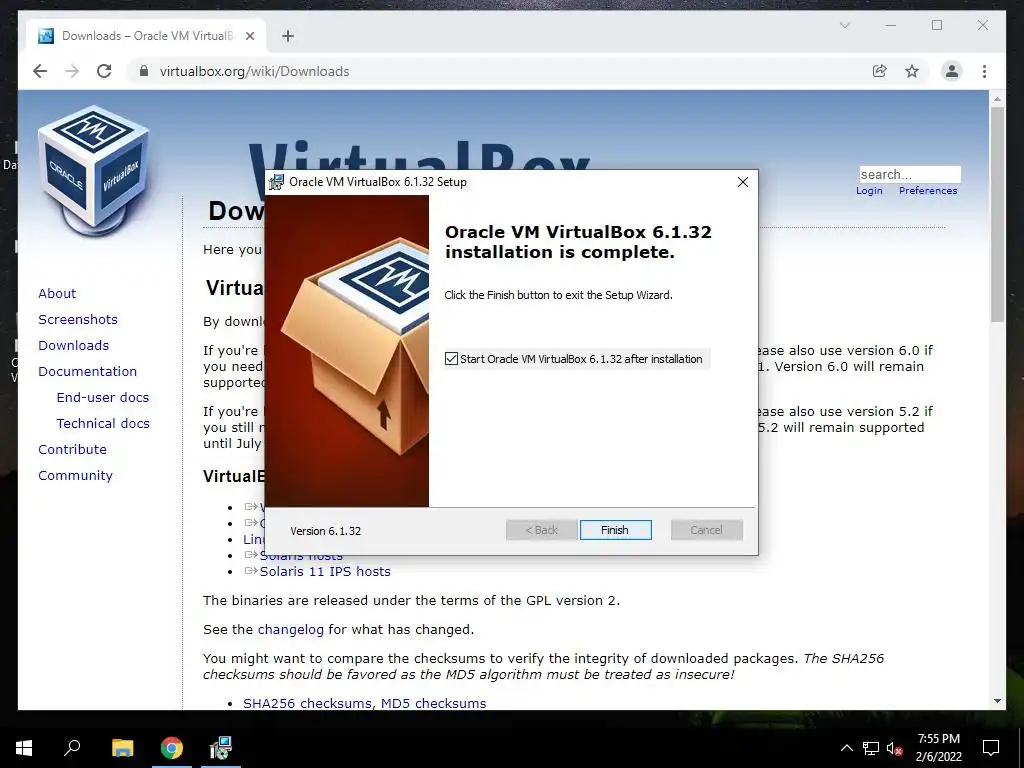Open the Action Center notifications icon
This screenshot has height=768, width=1024.
pyautogui.click(x=991, y=748)
